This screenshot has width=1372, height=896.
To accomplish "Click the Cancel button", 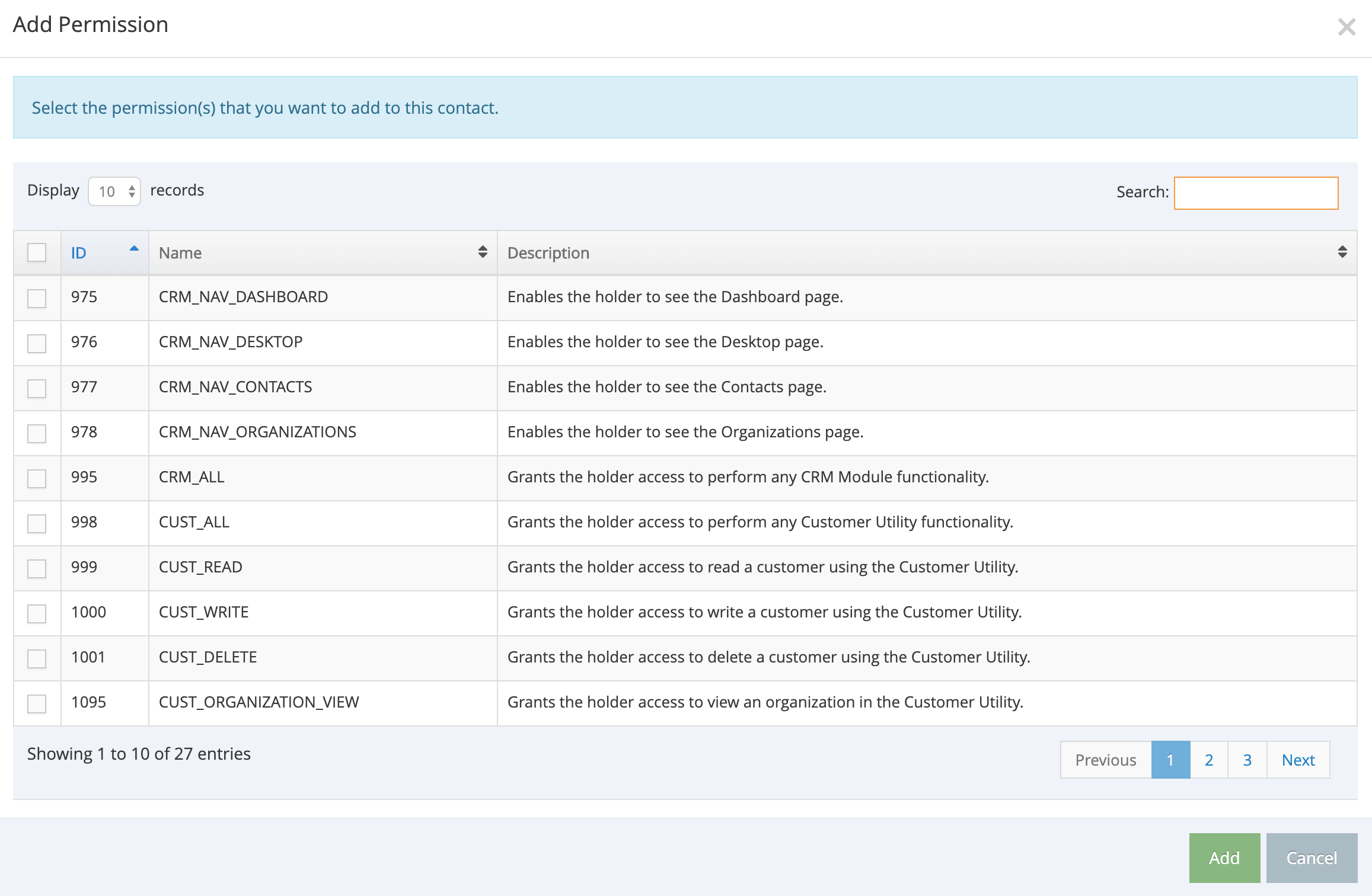I will (1312, 857).
